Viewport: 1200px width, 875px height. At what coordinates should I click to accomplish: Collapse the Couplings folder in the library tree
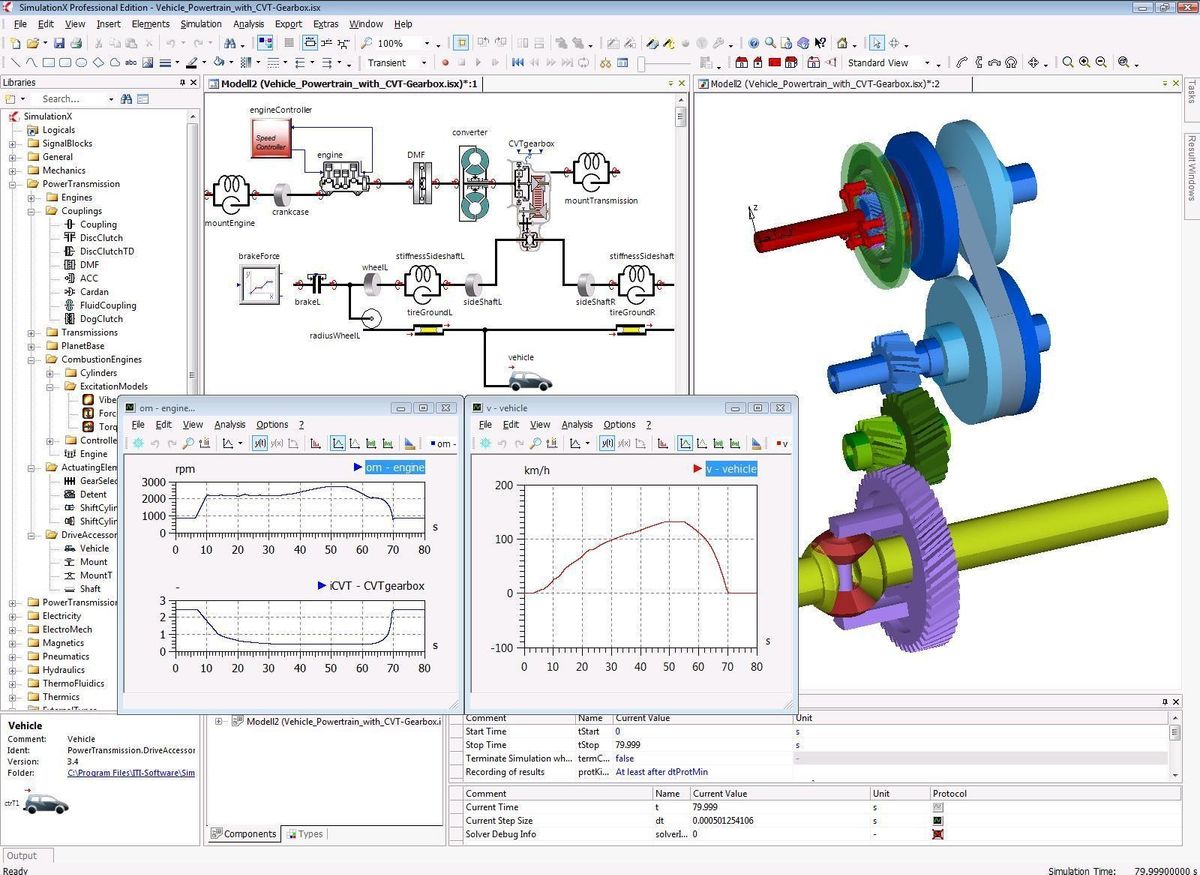[x=31, y=211]
